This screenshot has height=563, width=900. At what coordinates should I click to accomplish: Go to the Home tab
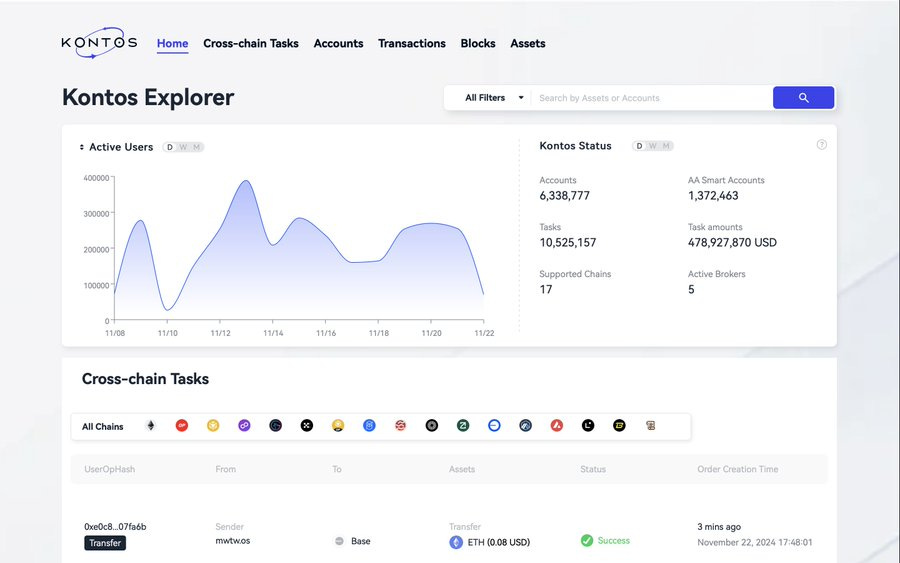coord(172,44)
